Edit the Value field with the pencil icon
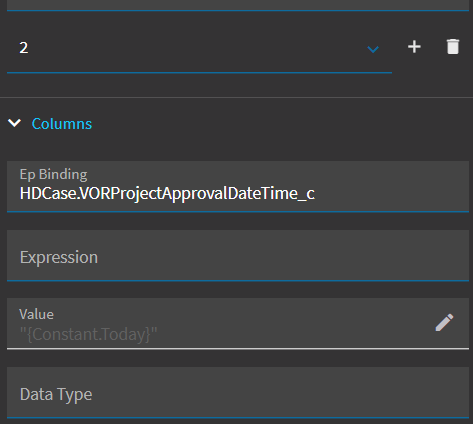The image size is (473, 424). coord(444,322)
